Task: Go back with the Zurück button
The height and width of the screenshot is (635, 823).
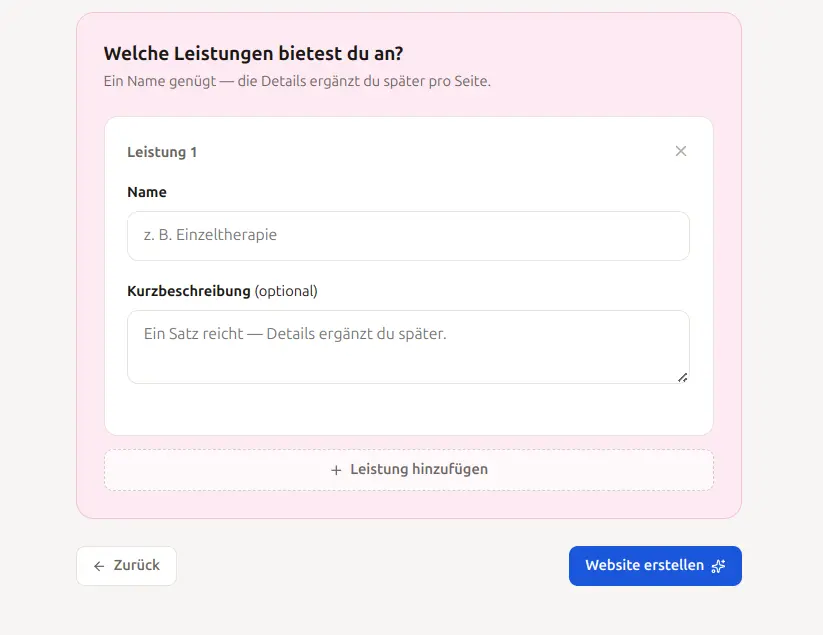Action: pos(126,566)
